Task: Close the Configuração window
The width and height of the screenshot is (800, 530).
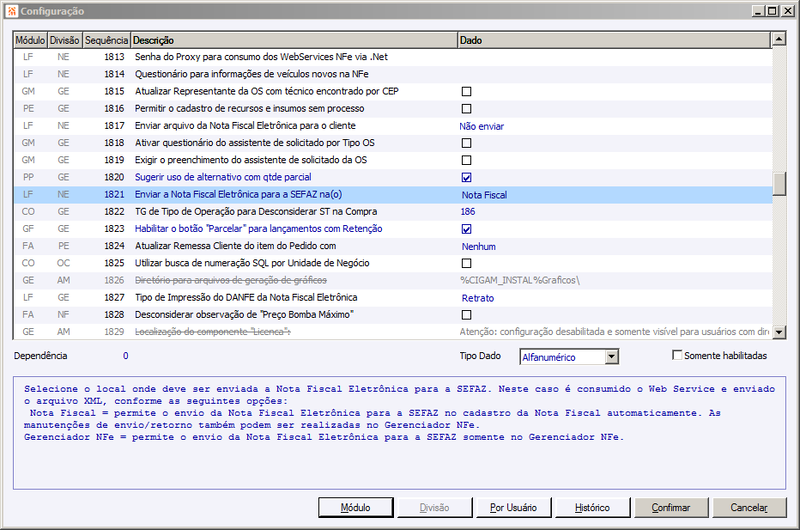Action: [x=787, y=11]
